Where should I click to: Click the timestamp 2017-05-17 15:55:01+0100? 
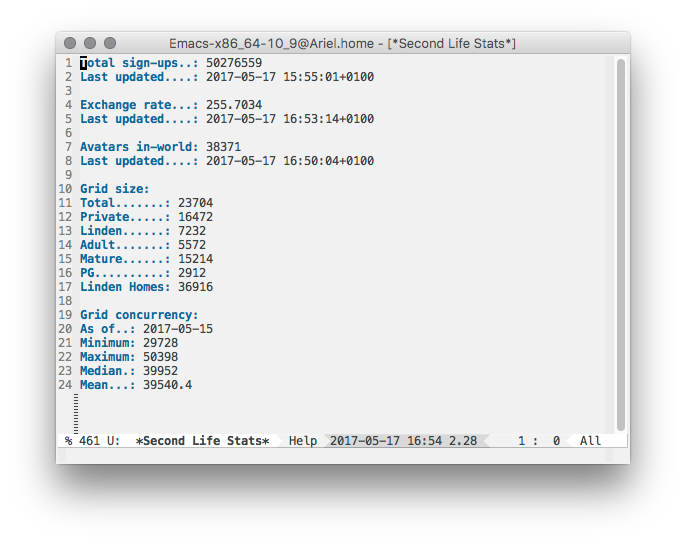click(290, 77)
